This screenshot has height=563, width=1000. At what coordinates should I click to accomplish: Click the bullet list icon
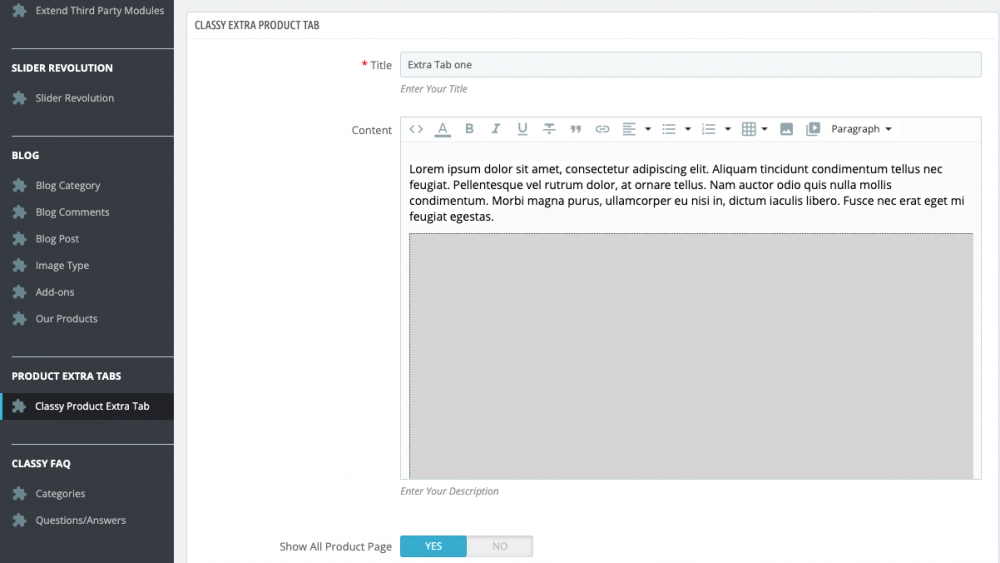[x=668, y=129]
